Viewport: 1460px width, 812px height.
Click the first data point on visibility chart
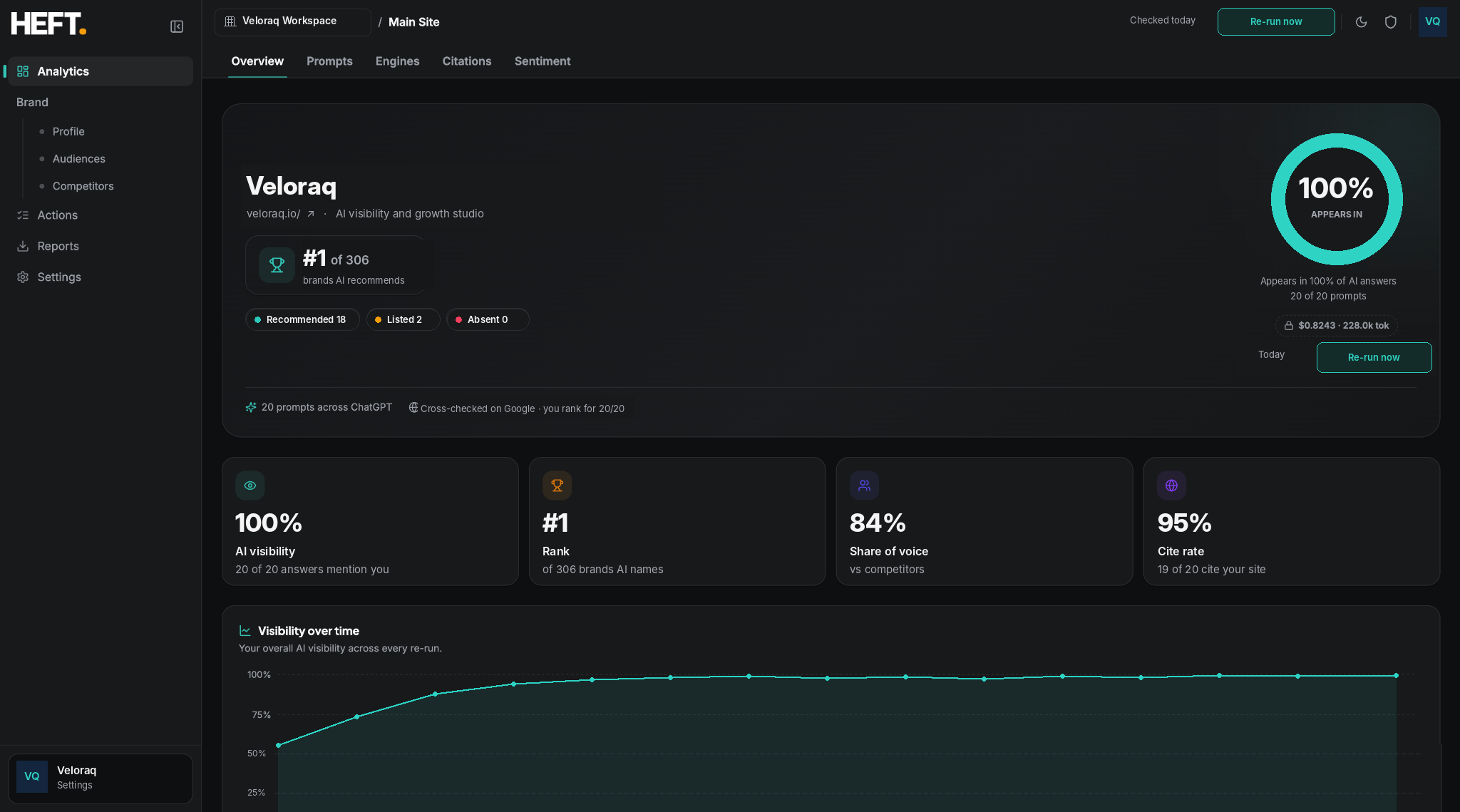[x=278, y=745]
